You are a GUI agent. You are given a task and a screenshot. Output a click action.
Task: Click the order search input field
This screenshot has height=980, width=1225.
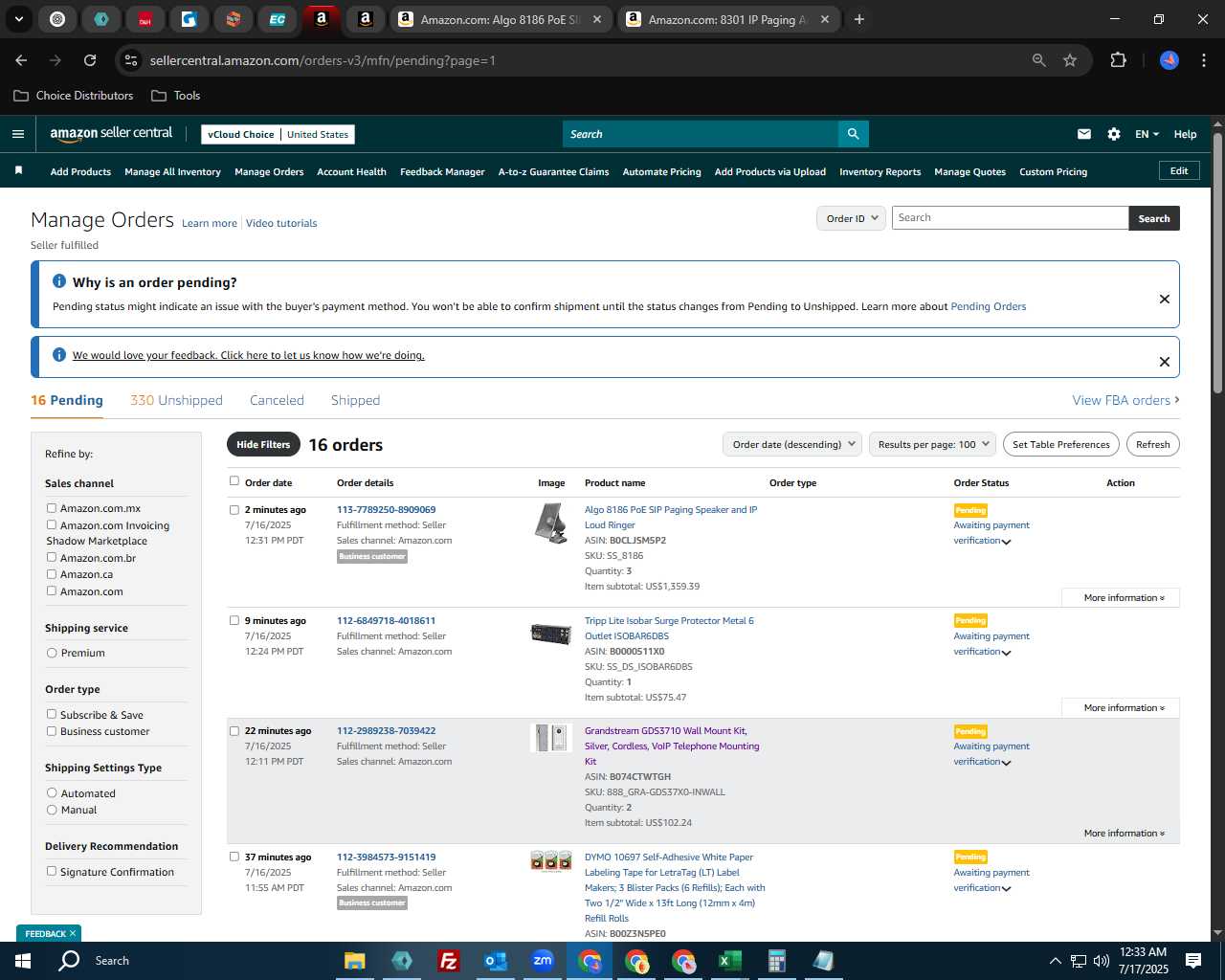pos(1010,218)
